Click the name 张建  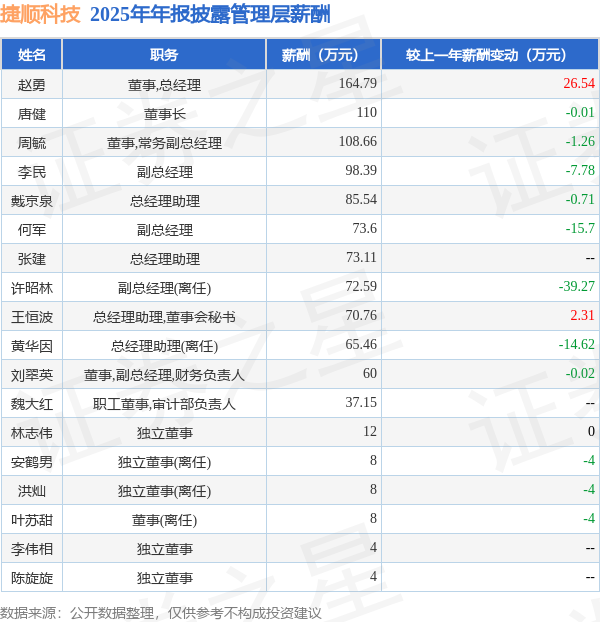(32, 259)
